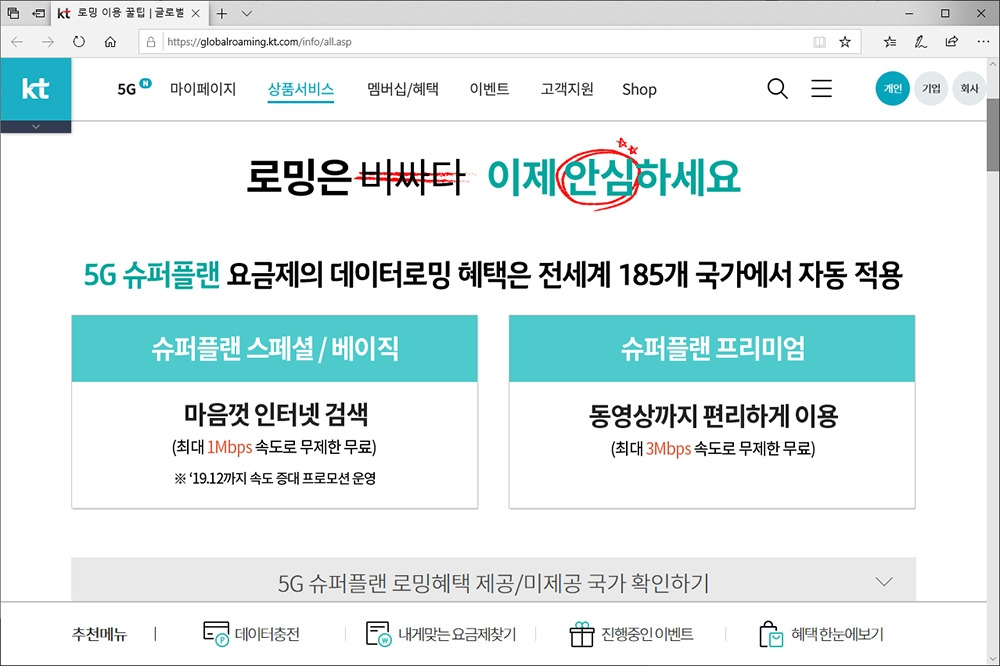Click the 슈퍼플랜 스페셜 / 베이직 header
The height and width of the screenshot is (666, 1000).
275,348
